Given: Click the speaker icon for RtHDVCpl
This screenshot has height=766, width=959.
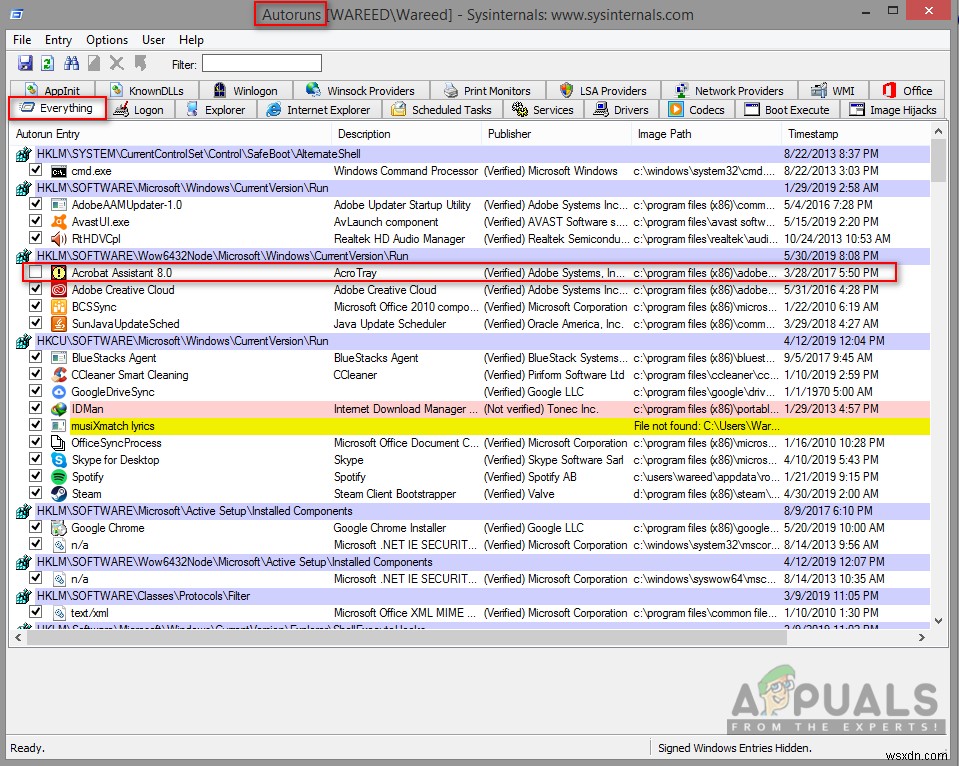Looking at the screenshot, I should 59,239.
